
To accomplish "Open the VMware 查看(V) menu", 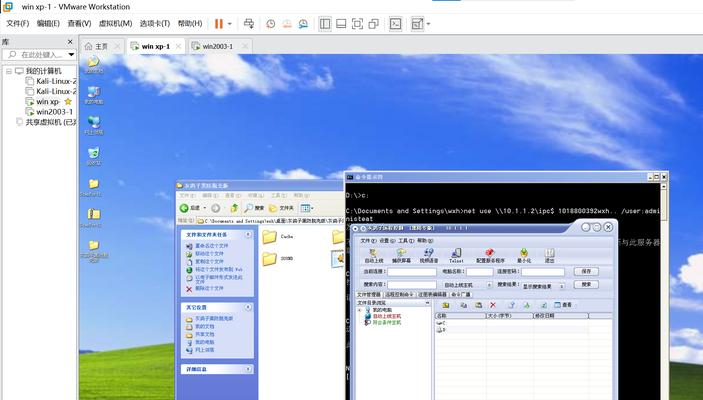I will (x=79, y=23).
